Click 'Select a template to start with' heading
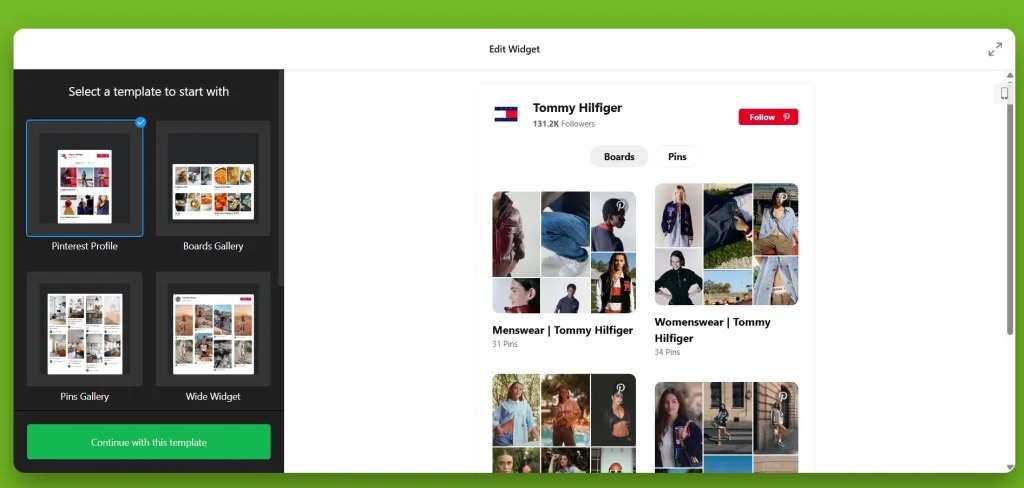Image resolution: width=1024 pixels, height=488 pixels. (149, 92)
